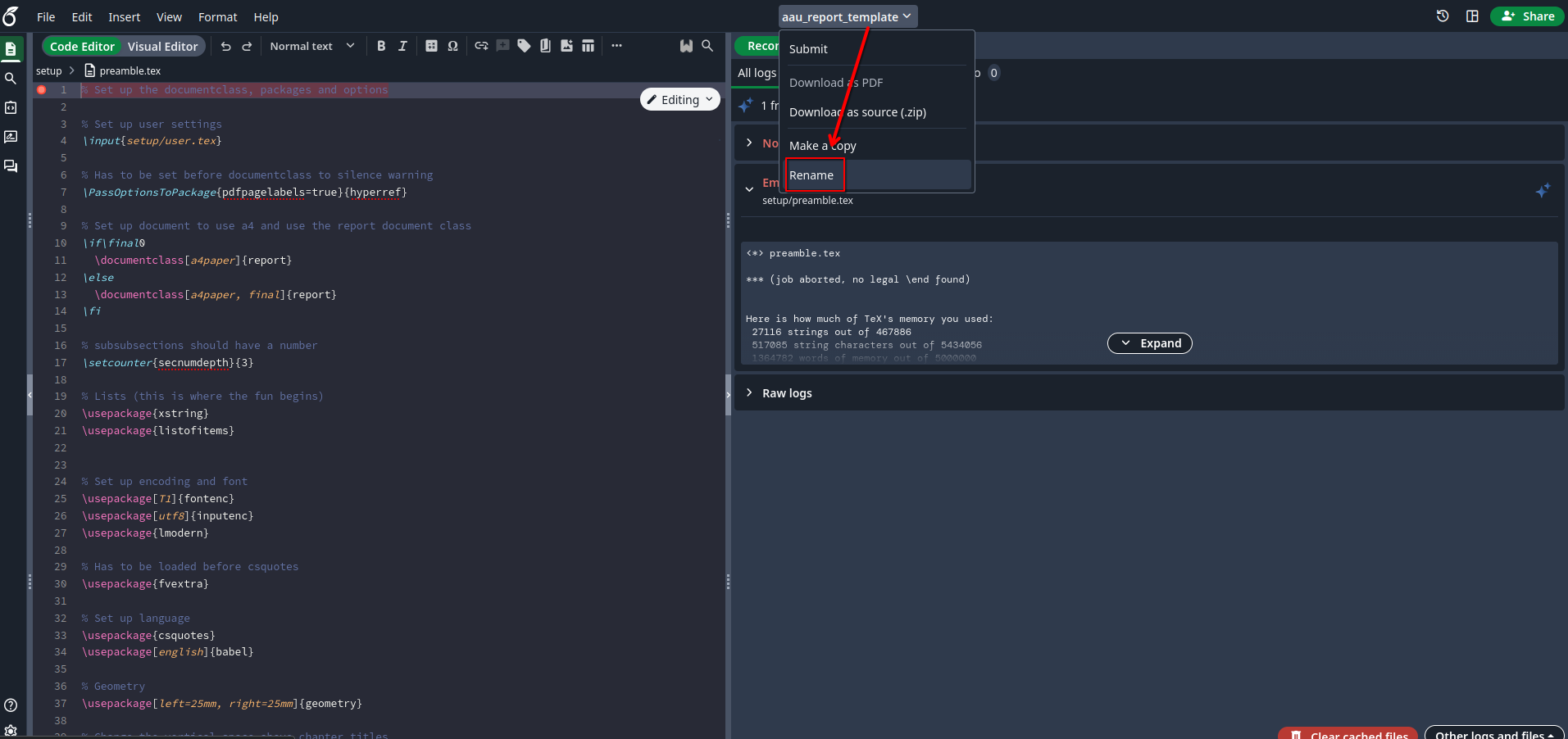Open Other logs and files dropdown
The width and height of the screenshot is (1568, 739).
pyautogui.click(x=1494, y=733)
